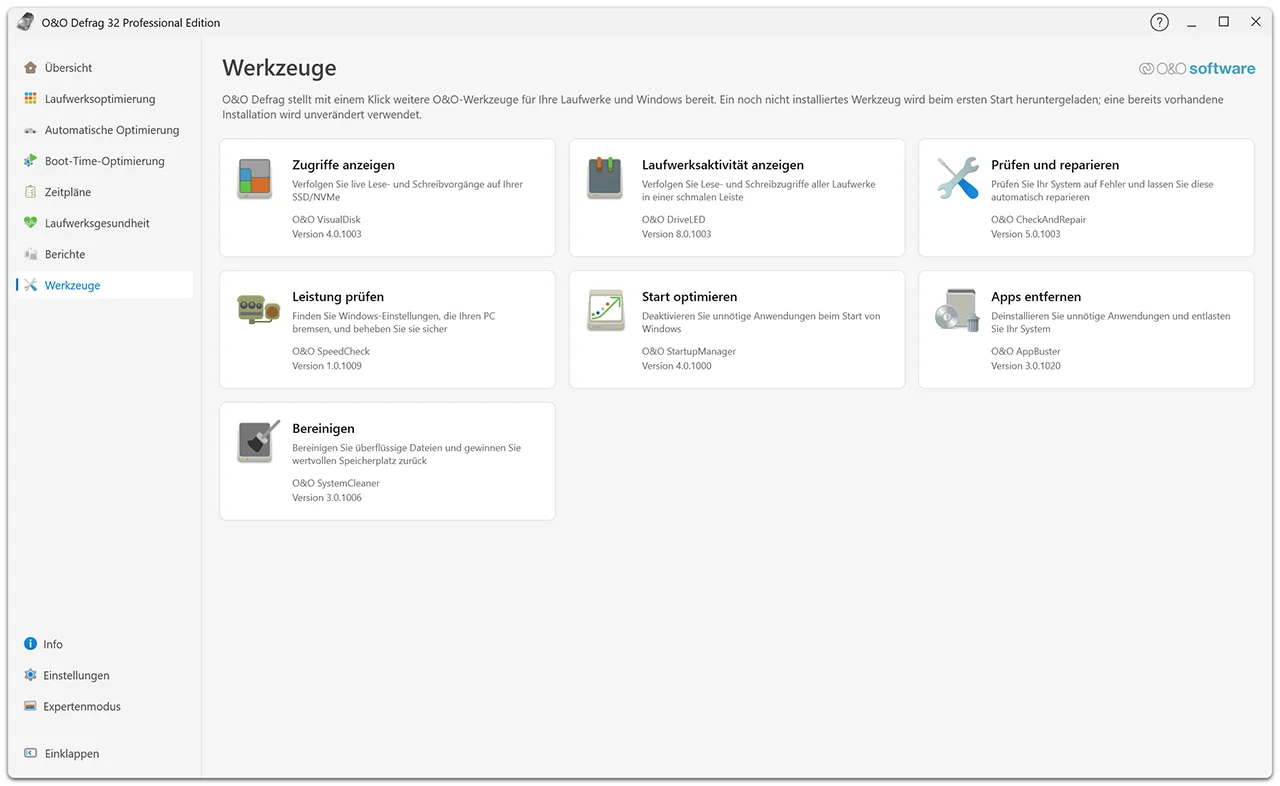Click the Werkzeuge page heading
This screenshot has width=1280, height=786.
(x=279, y=68)
